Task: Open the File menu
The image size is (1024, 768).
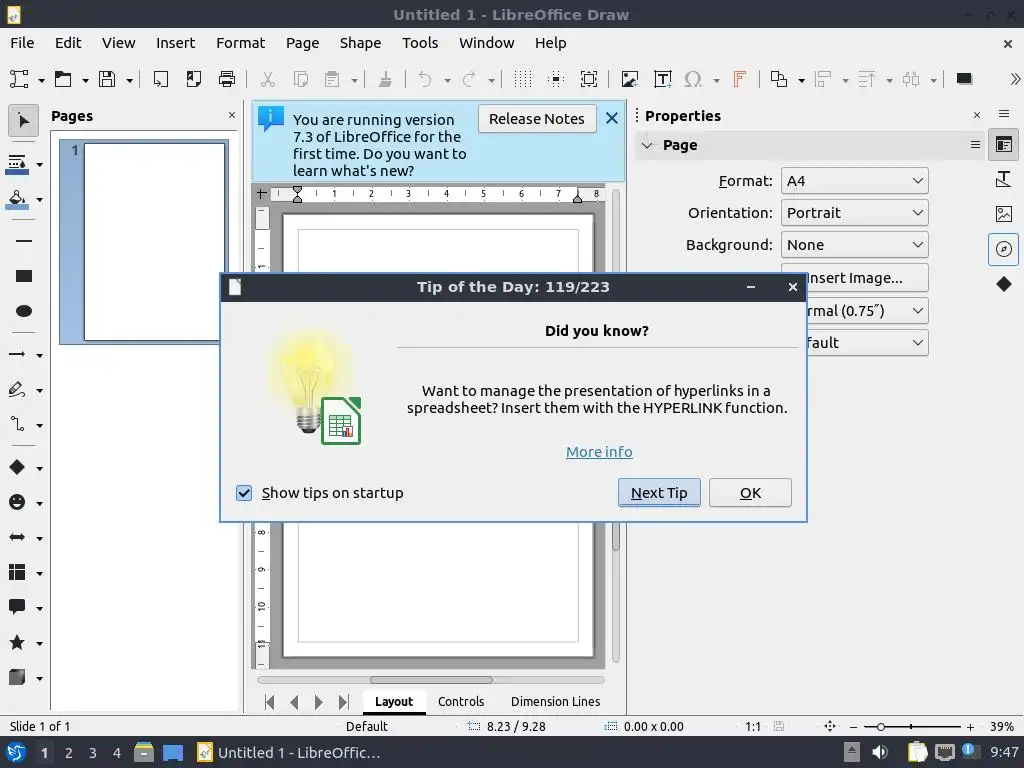Action: click(x=22, y=43)
